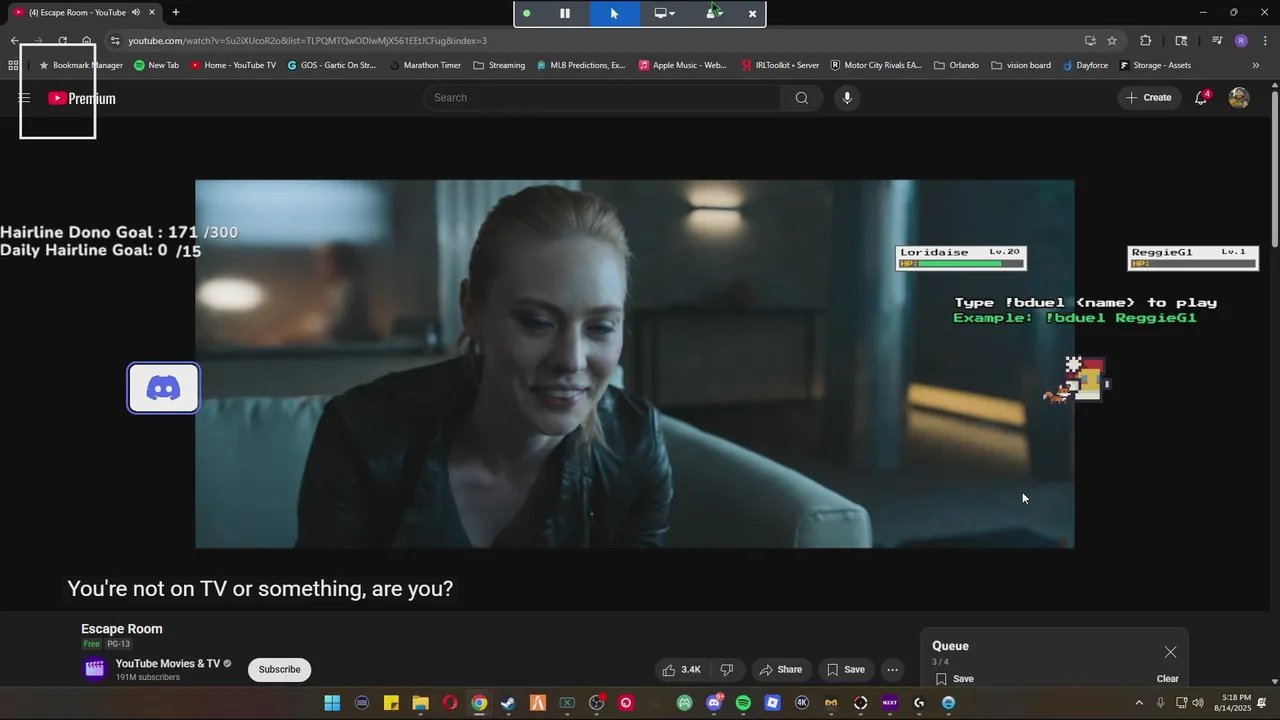Click on the video player to pause
Screen dimensions: 1280x720
click(634, 364)
